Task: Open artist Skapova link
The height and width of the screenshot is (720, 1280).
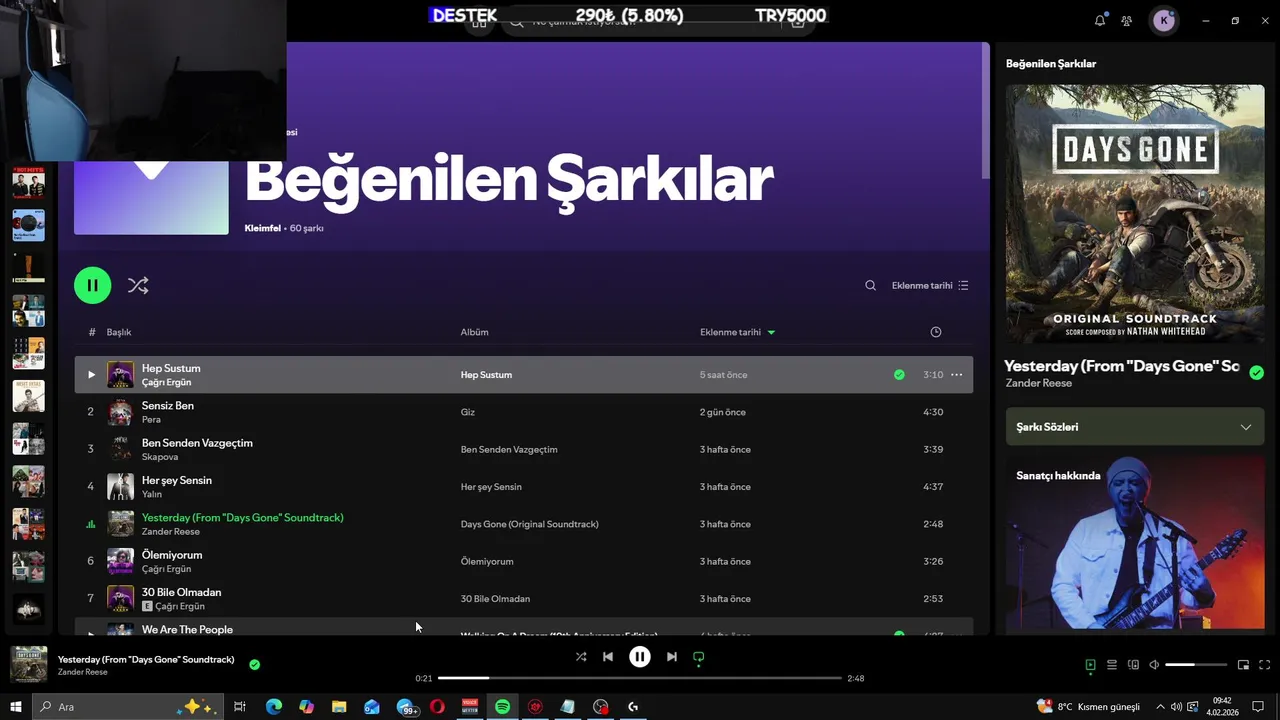Action: point(160,457)
